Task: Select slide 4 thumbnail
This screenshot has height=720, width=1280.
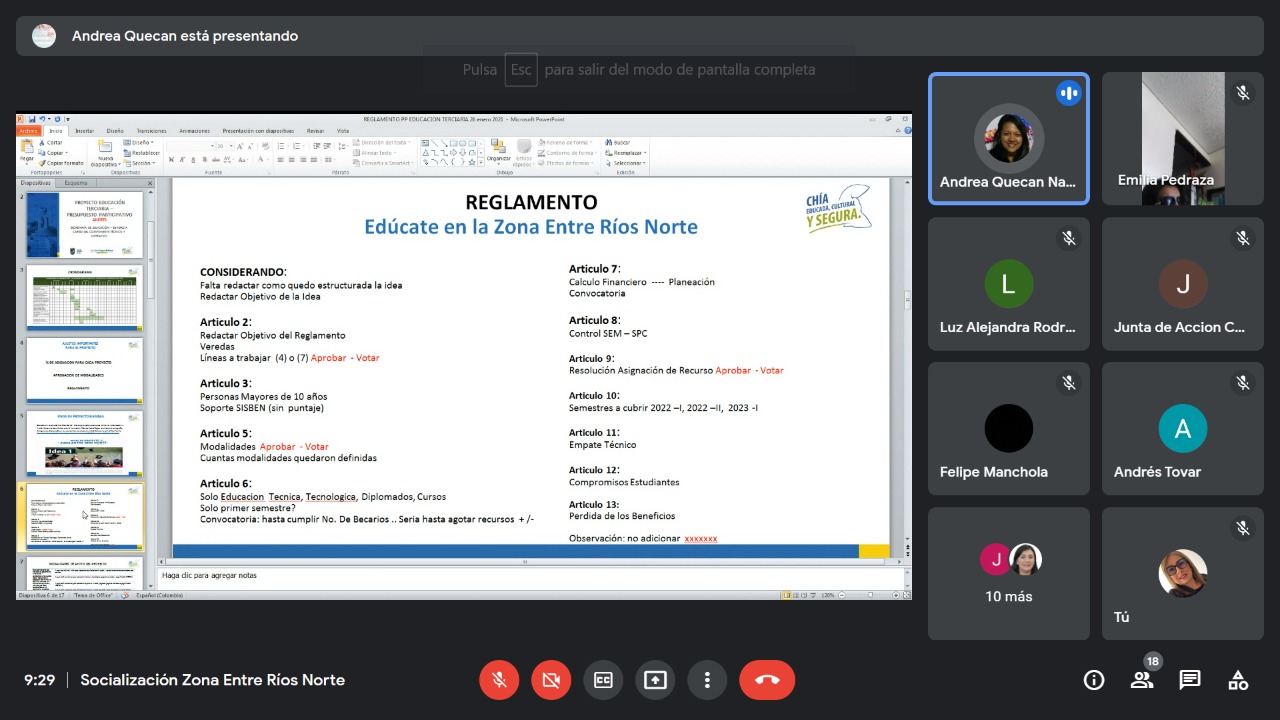Action: [x=85, y=371]
